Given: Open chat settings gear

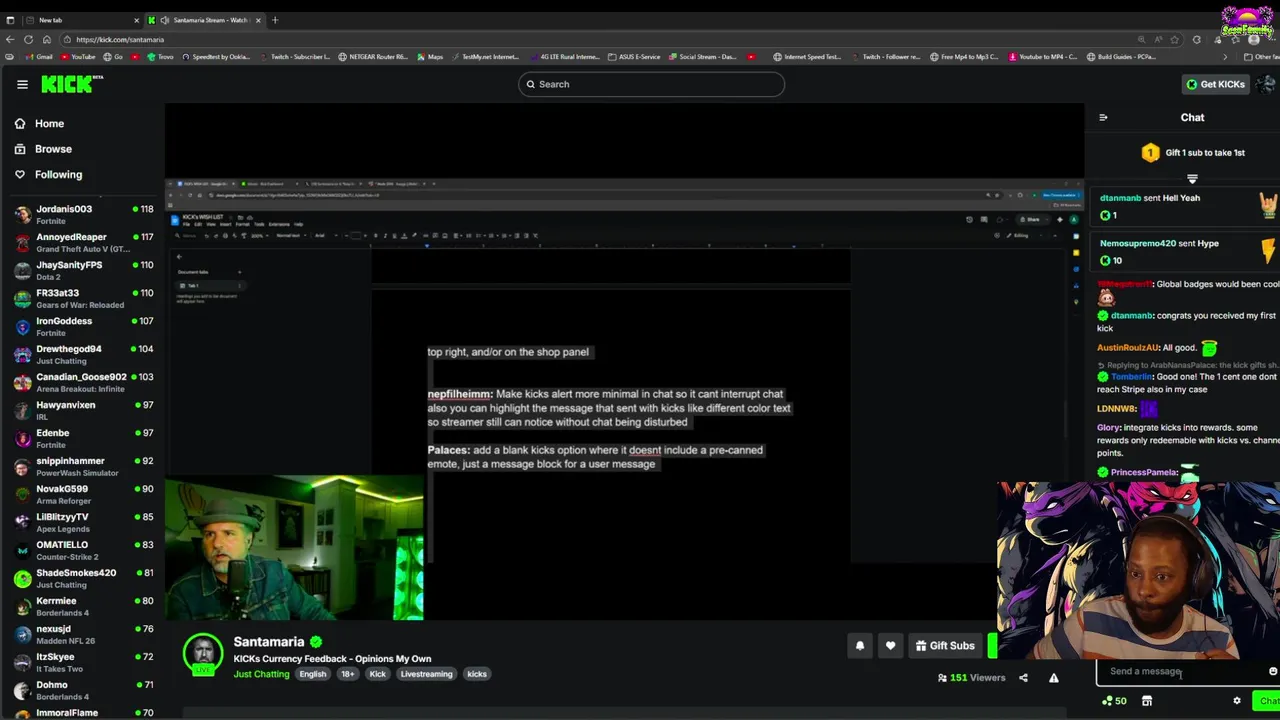Looking at the screenshot, I should [x=1237, y=701].
